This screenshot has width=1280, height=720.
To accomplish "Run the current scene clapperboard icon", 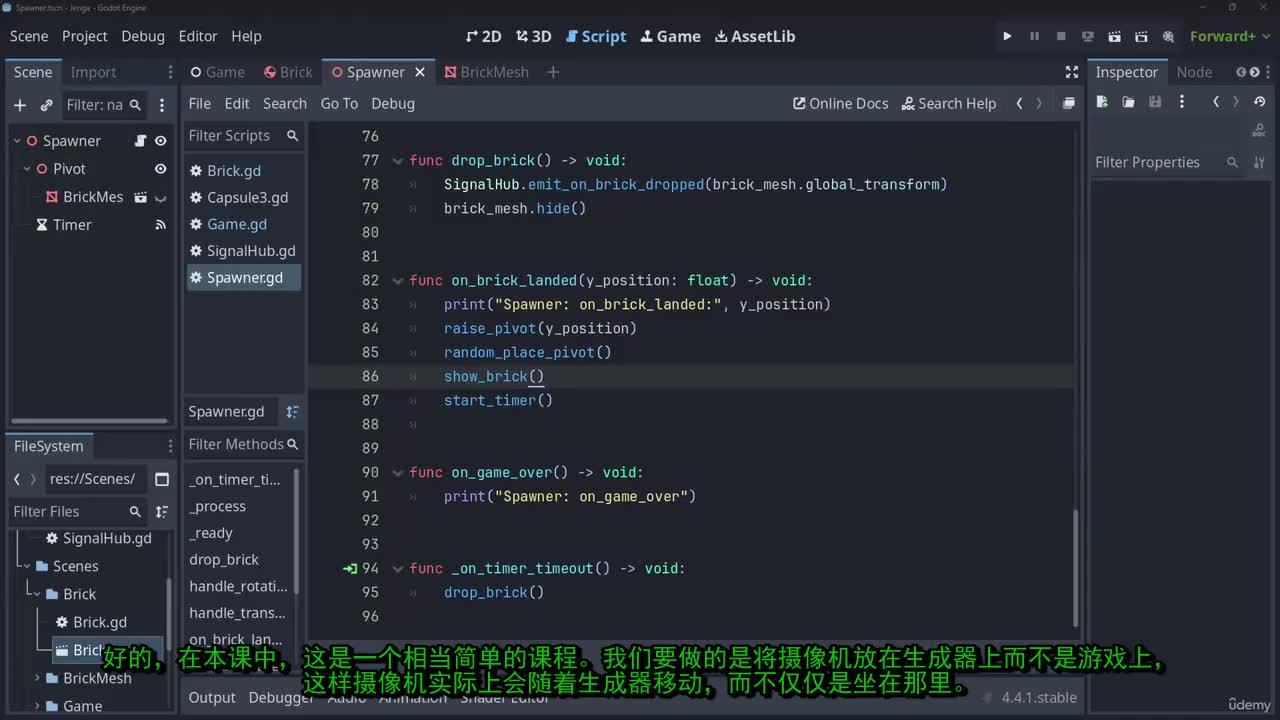I will pos(1114,36).
